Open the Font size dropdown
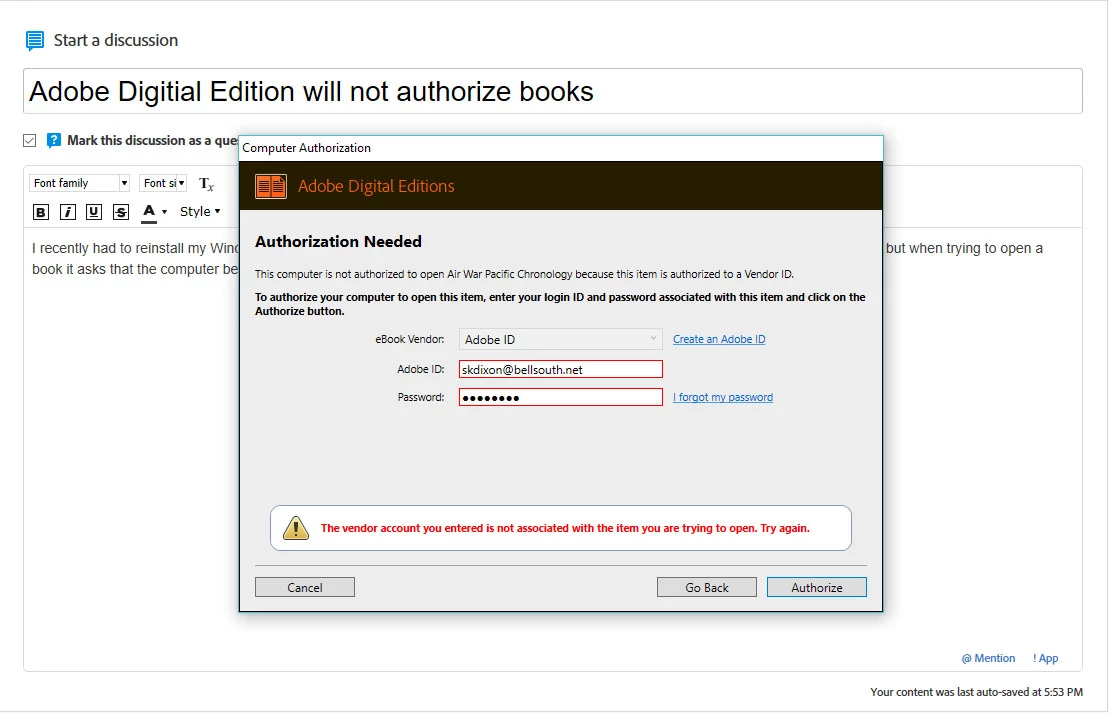Screen dimensions: 1109x713 click(x=163, y=183)
